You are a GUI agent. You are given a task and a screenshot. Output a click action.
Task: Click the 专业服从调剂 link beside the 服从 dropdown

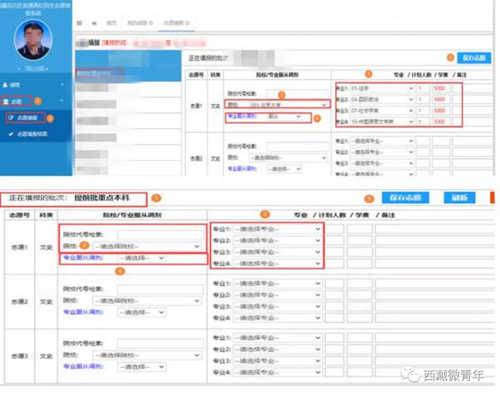point(242,116)
